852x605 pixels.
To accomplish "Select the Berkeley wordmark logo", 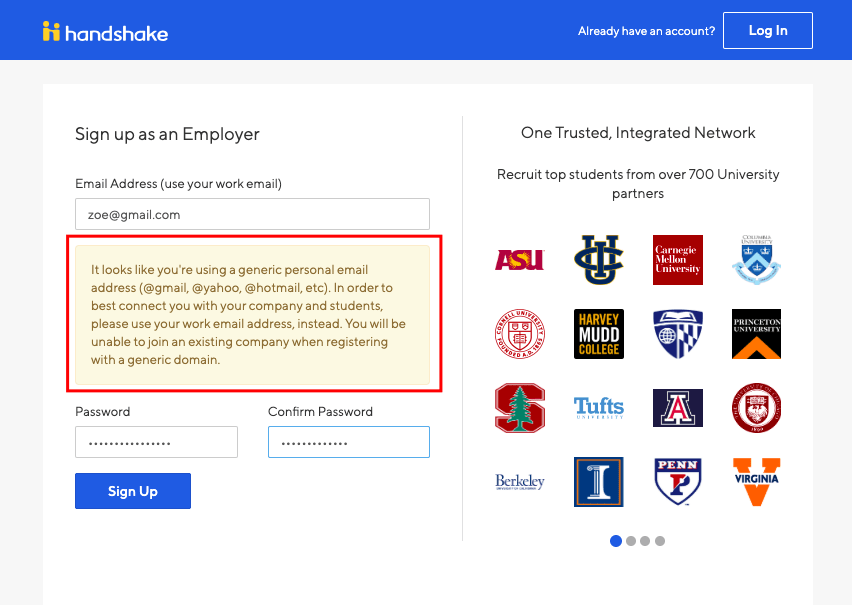I will pos(520,481).
